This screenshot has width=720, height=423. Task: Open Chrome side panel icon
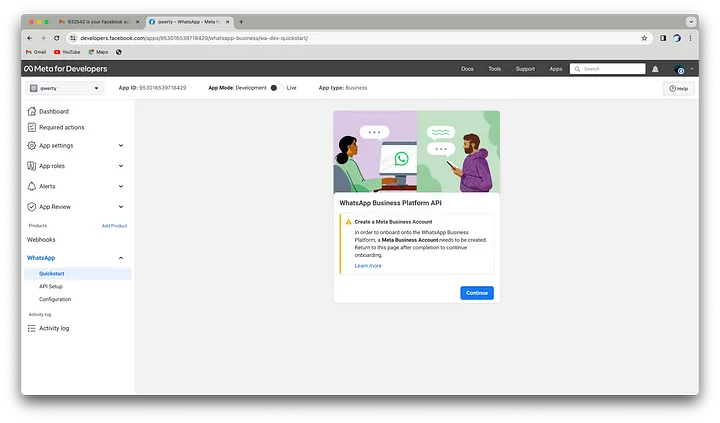click(663, 38)
